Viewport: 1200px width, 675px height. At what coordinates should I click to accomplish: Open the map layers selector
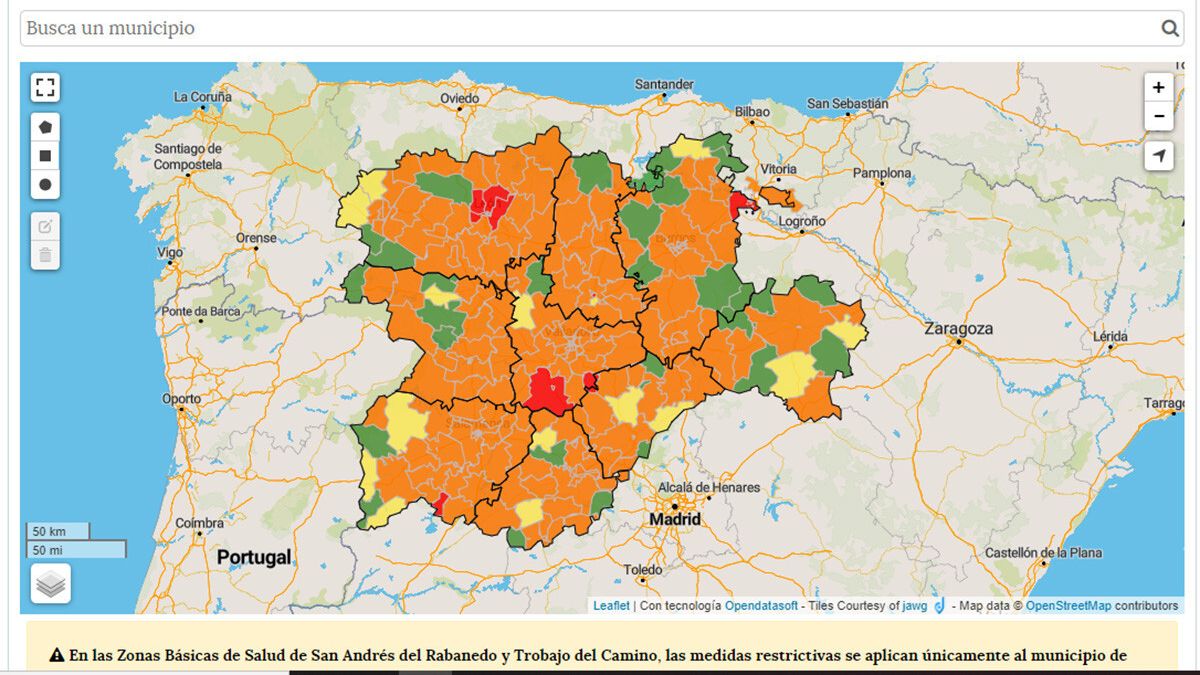pos(51,583)
